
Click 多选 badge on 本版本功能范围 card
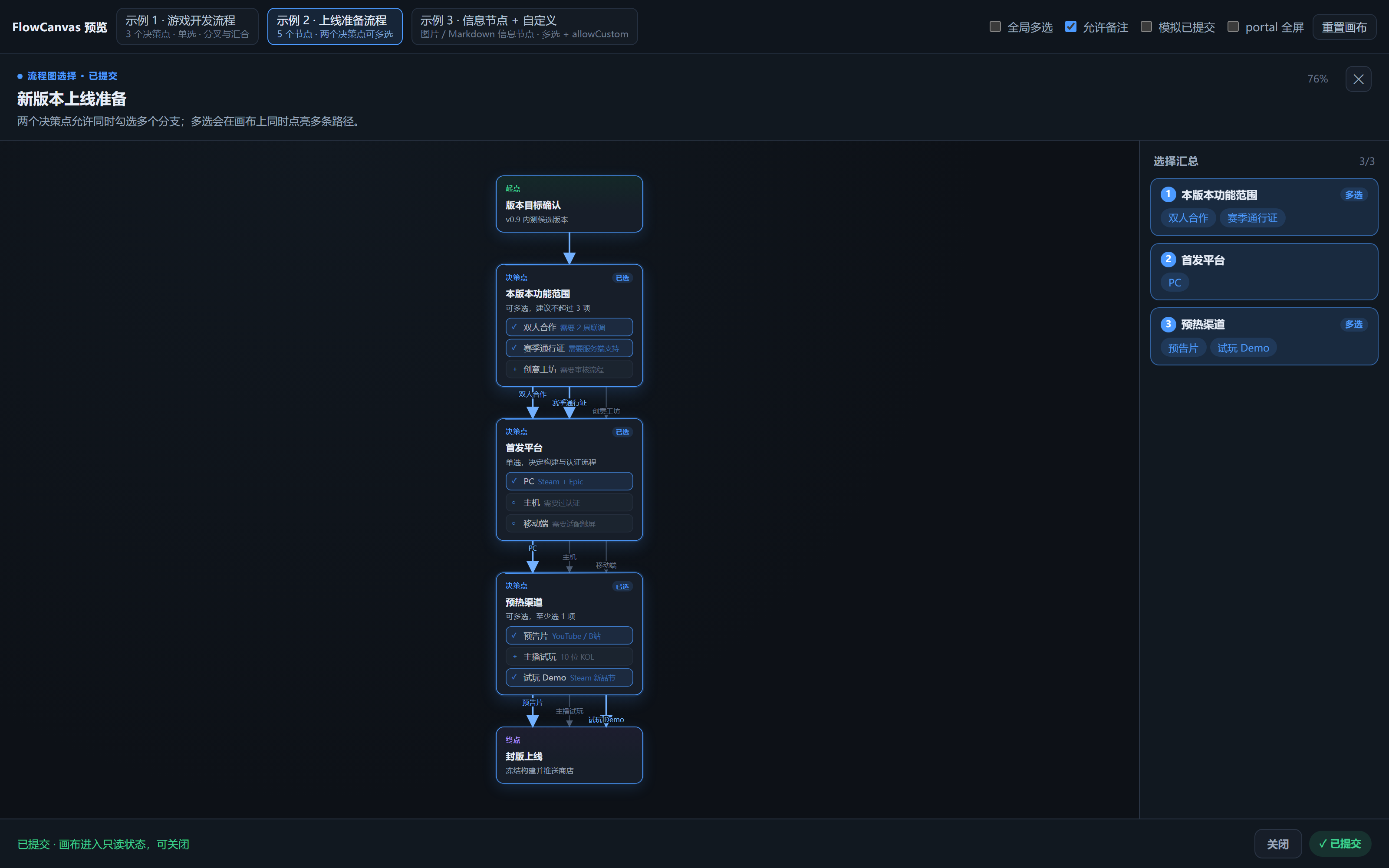click(1353, 195)
